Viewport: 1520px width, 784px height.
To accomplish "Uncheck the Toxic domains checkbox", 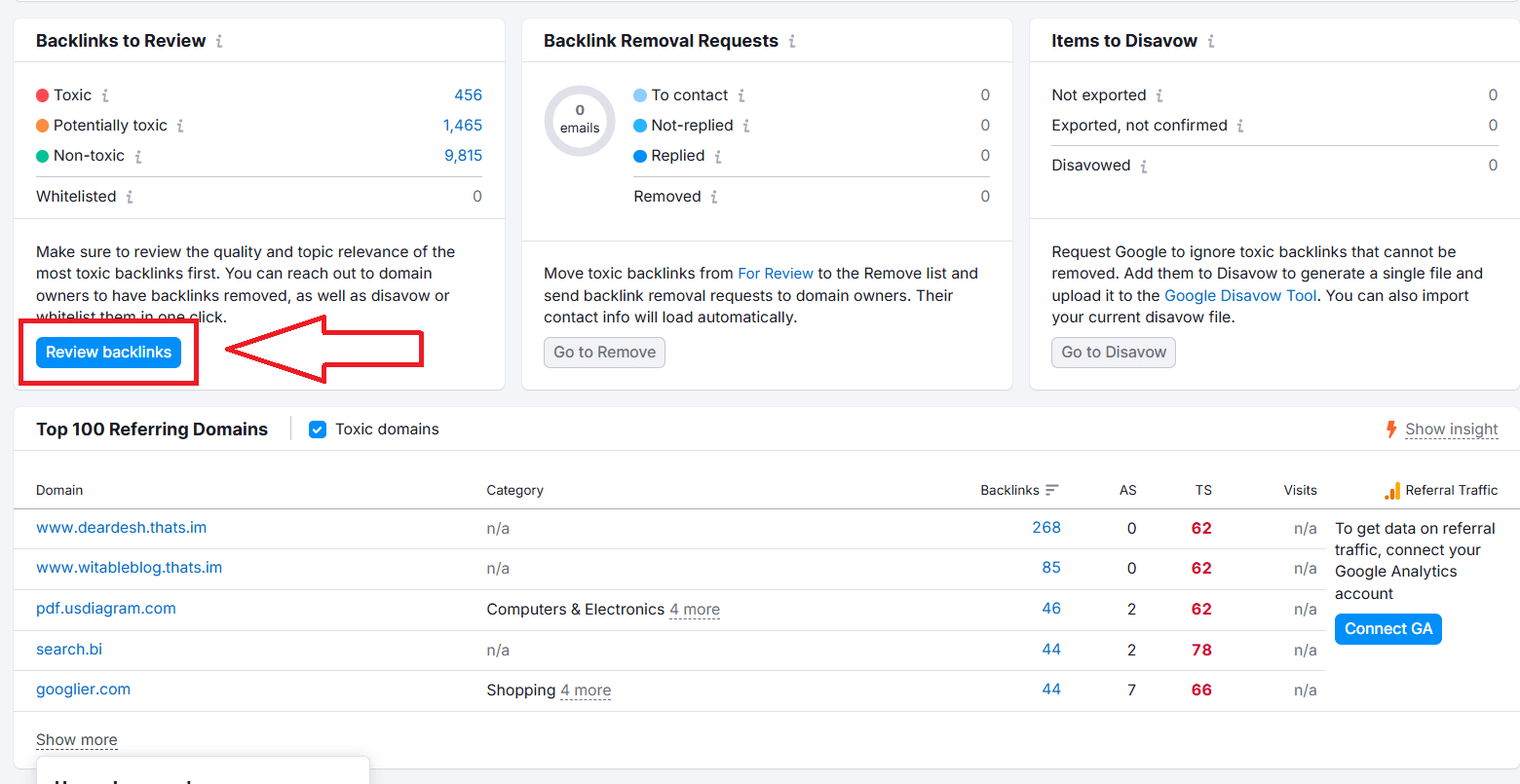I will point(317,429).
